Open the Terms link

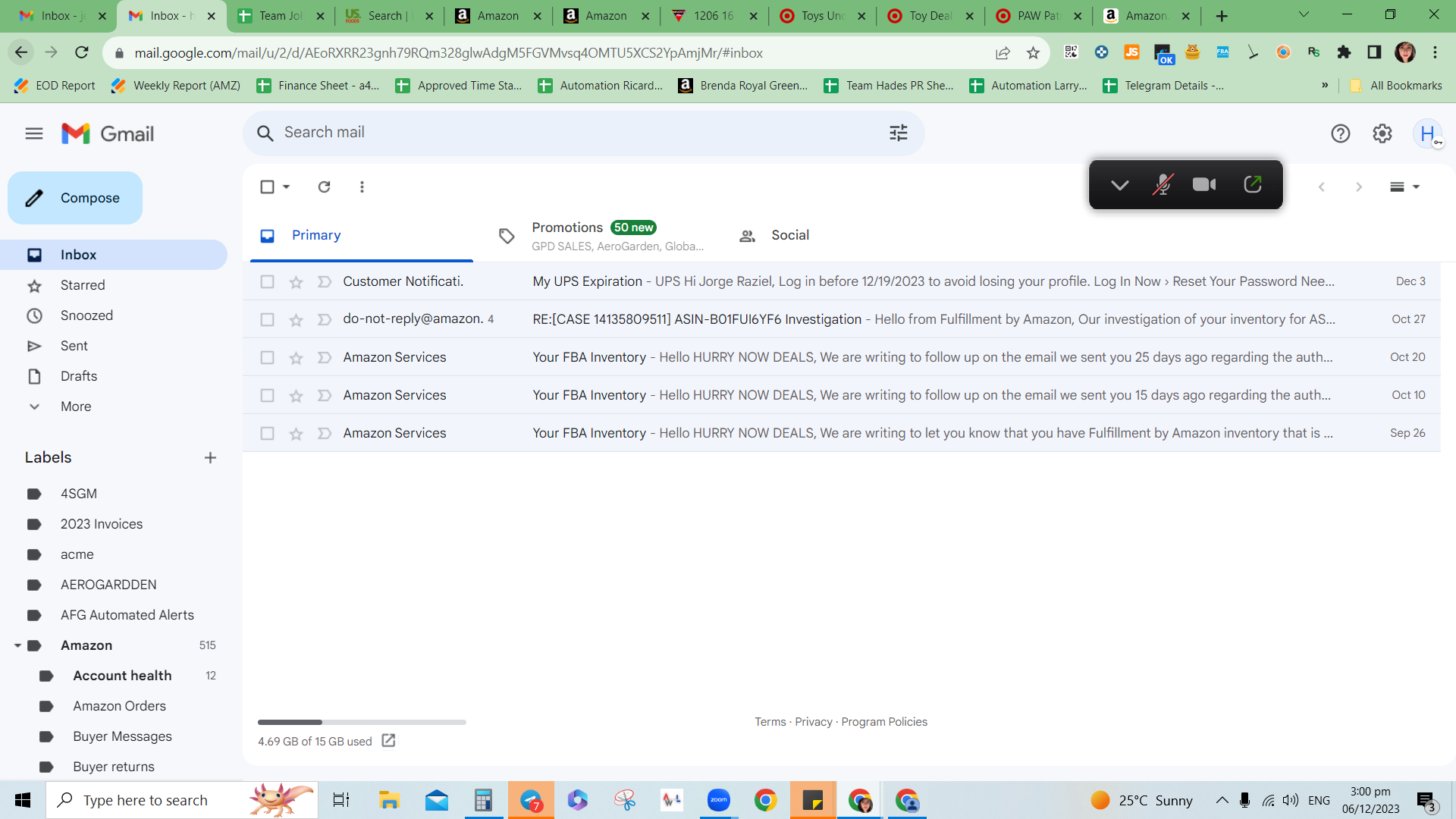coord(770,722)
